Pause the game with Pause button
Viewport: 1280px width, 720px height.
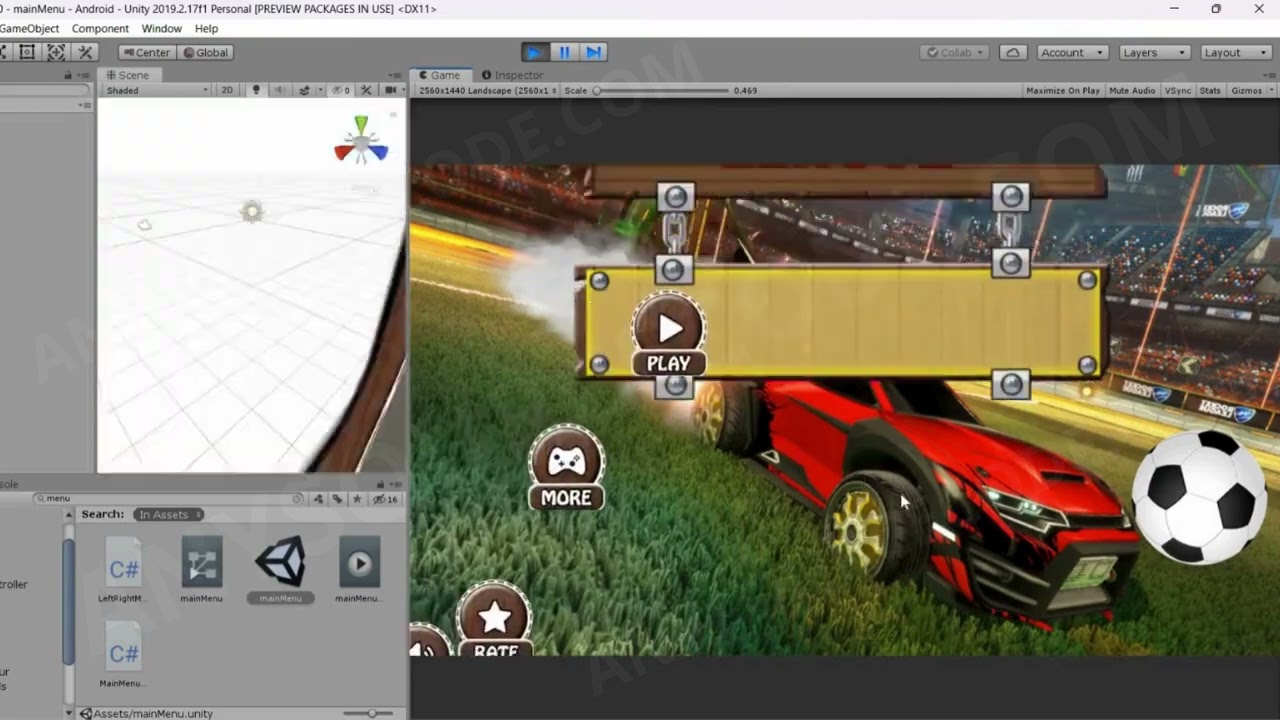point(564,52)
